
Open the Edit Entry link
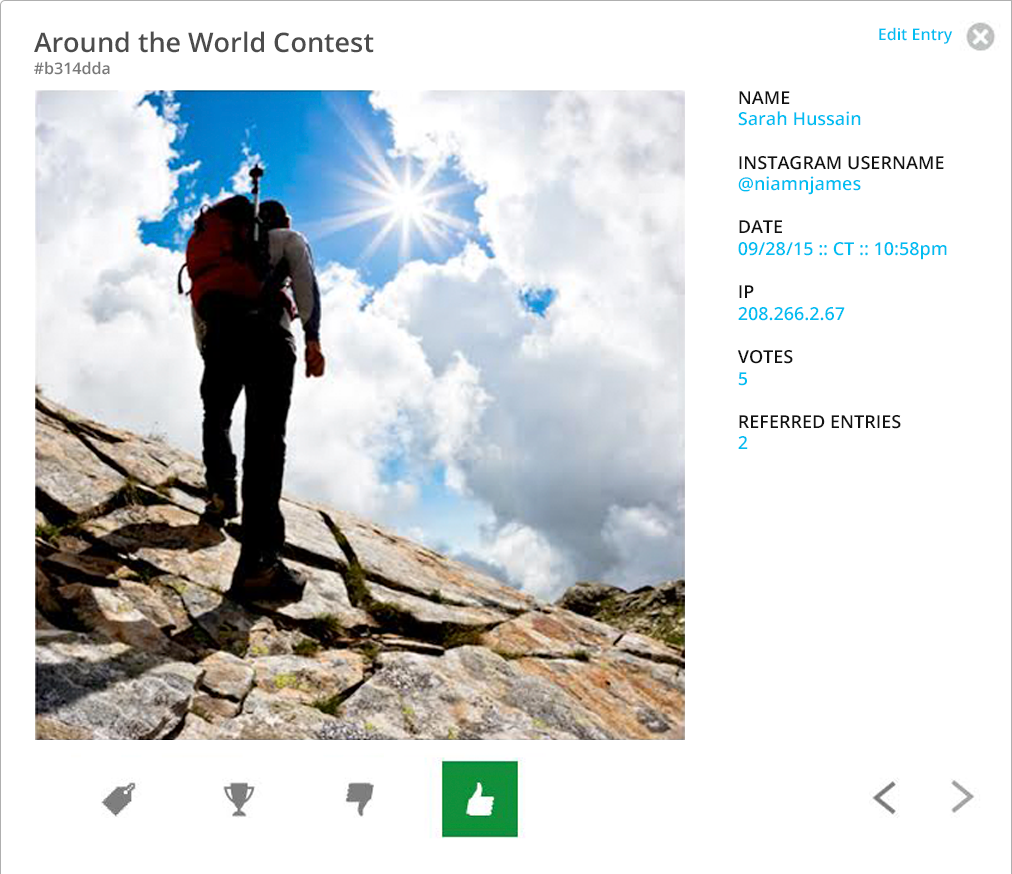tap(915, 35)
